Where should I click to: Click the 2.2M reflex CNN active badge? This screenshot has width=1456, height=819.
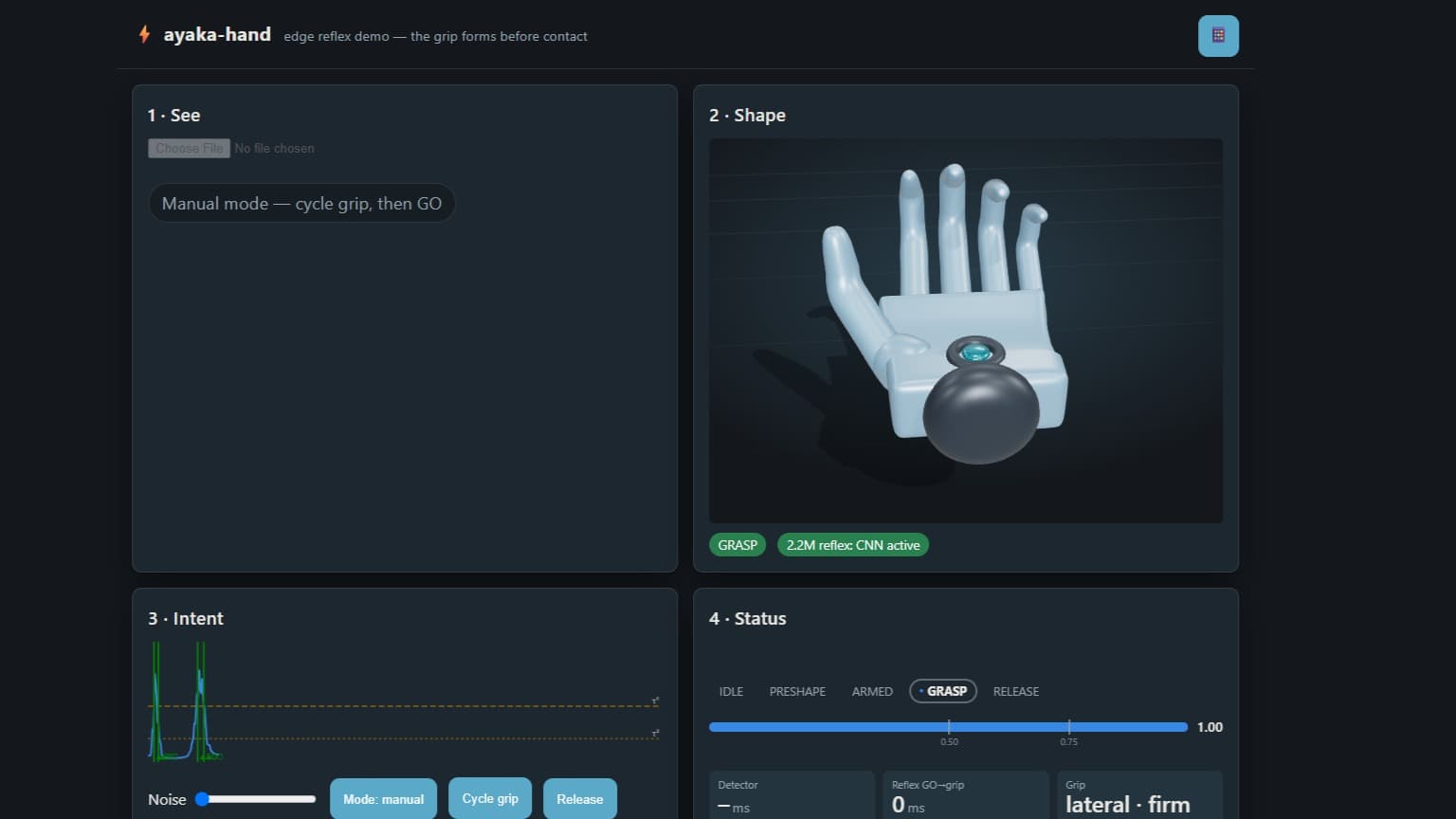853,545
